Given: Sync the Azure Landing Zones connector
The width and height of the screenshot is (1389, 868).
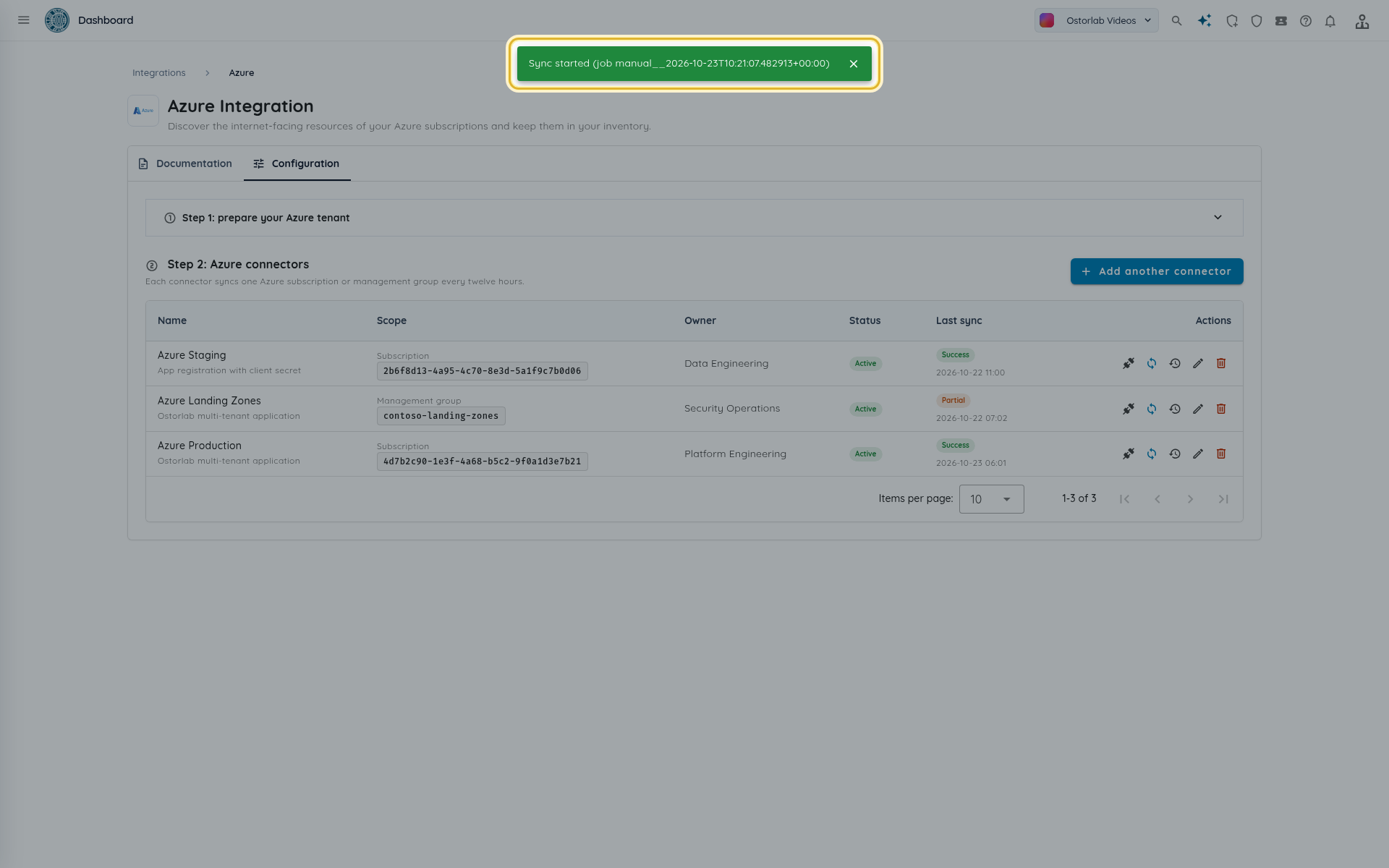Looking at the screenshot, I should click(1152, 409).
